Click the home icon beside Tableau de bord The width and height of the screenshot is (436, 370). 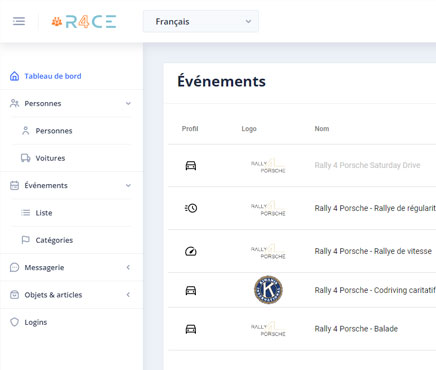pos(14,76)
